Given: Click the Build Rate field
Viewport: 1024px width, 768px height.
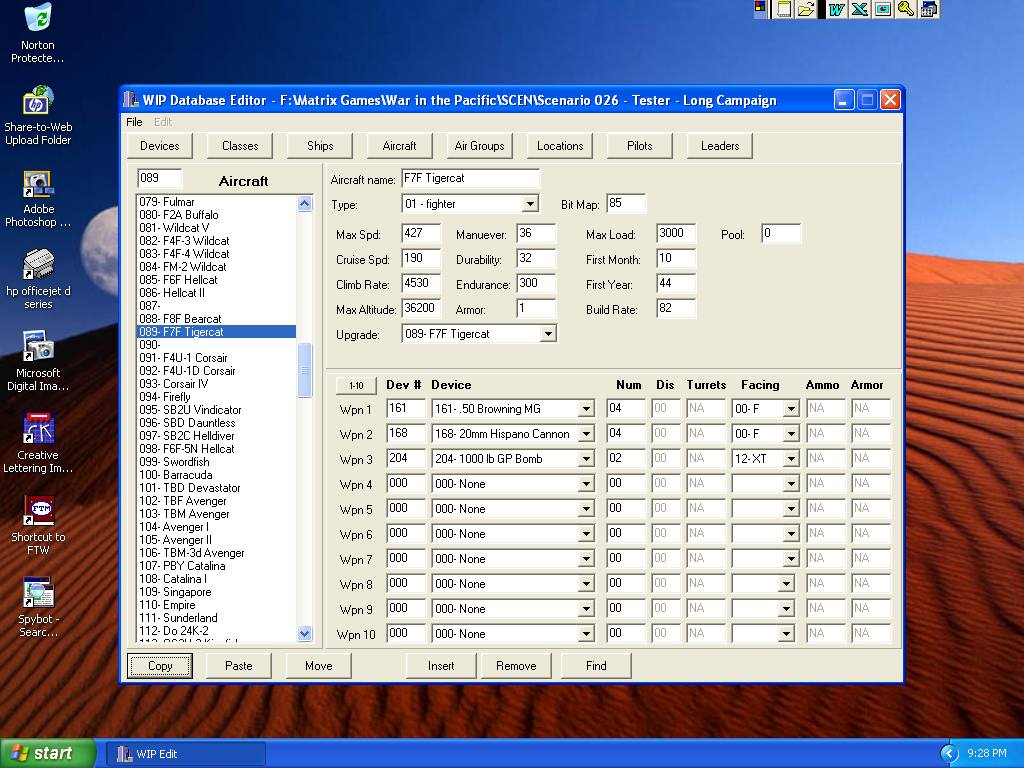Looking at the screenshot, I should coord(676,309).
